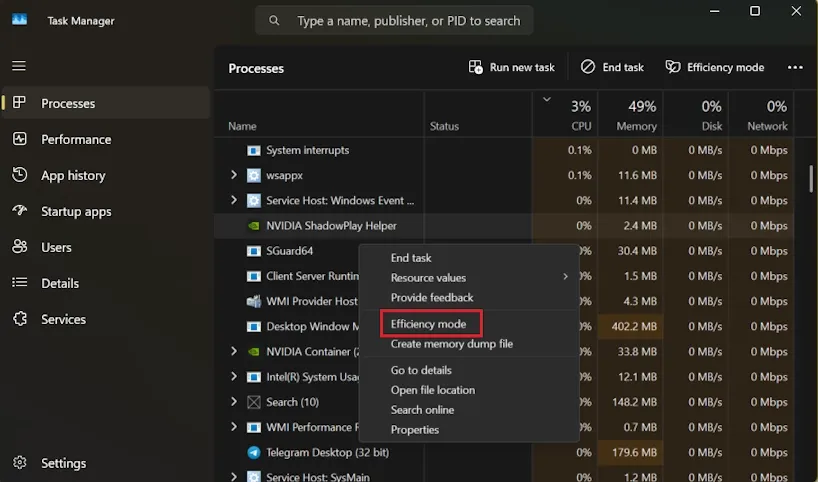Click the Run new task icon
The image size is (818, 482).
(x=475, y=67)
